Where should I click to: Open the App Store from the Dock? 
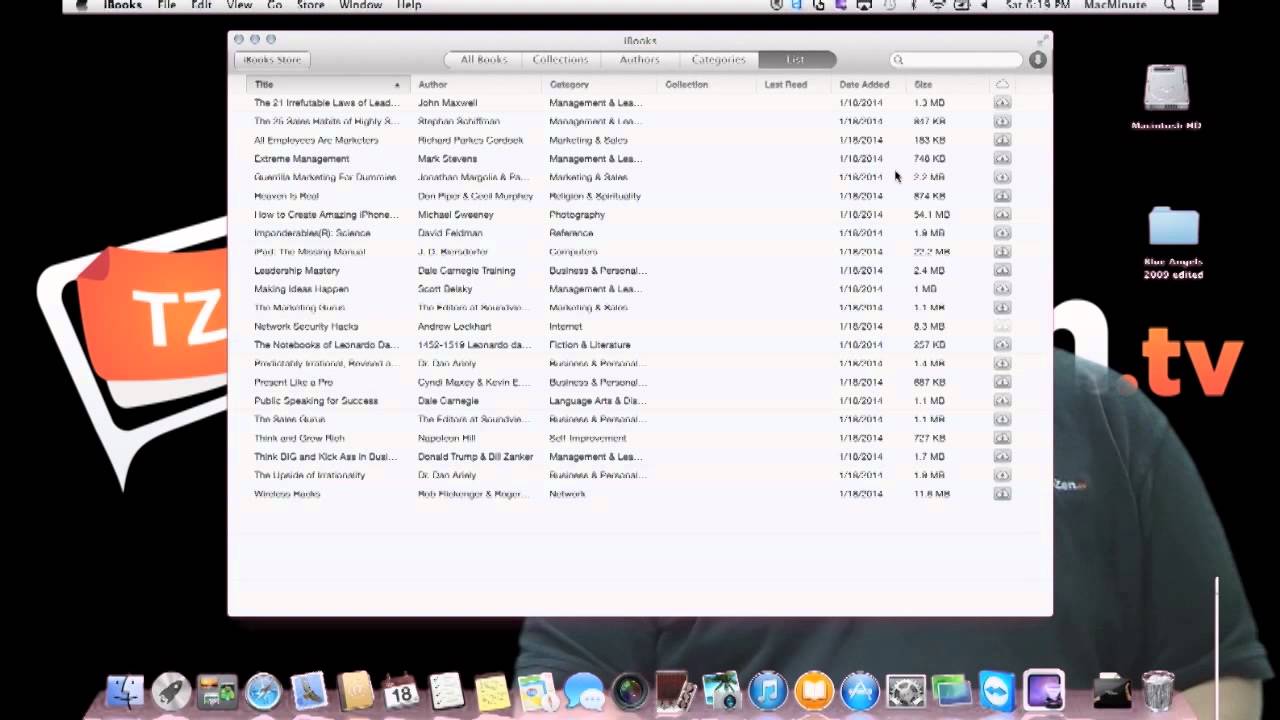[x=859, y=690]
